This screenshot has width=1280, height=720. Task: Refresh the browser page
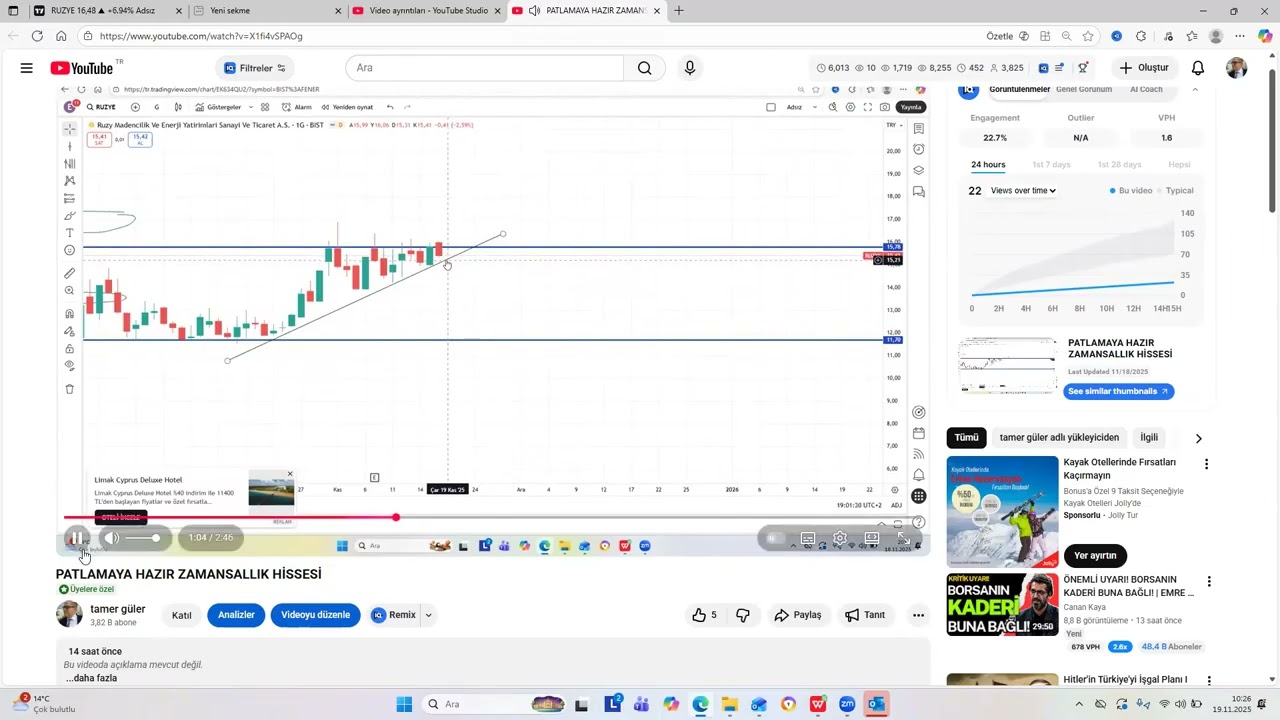37,36
